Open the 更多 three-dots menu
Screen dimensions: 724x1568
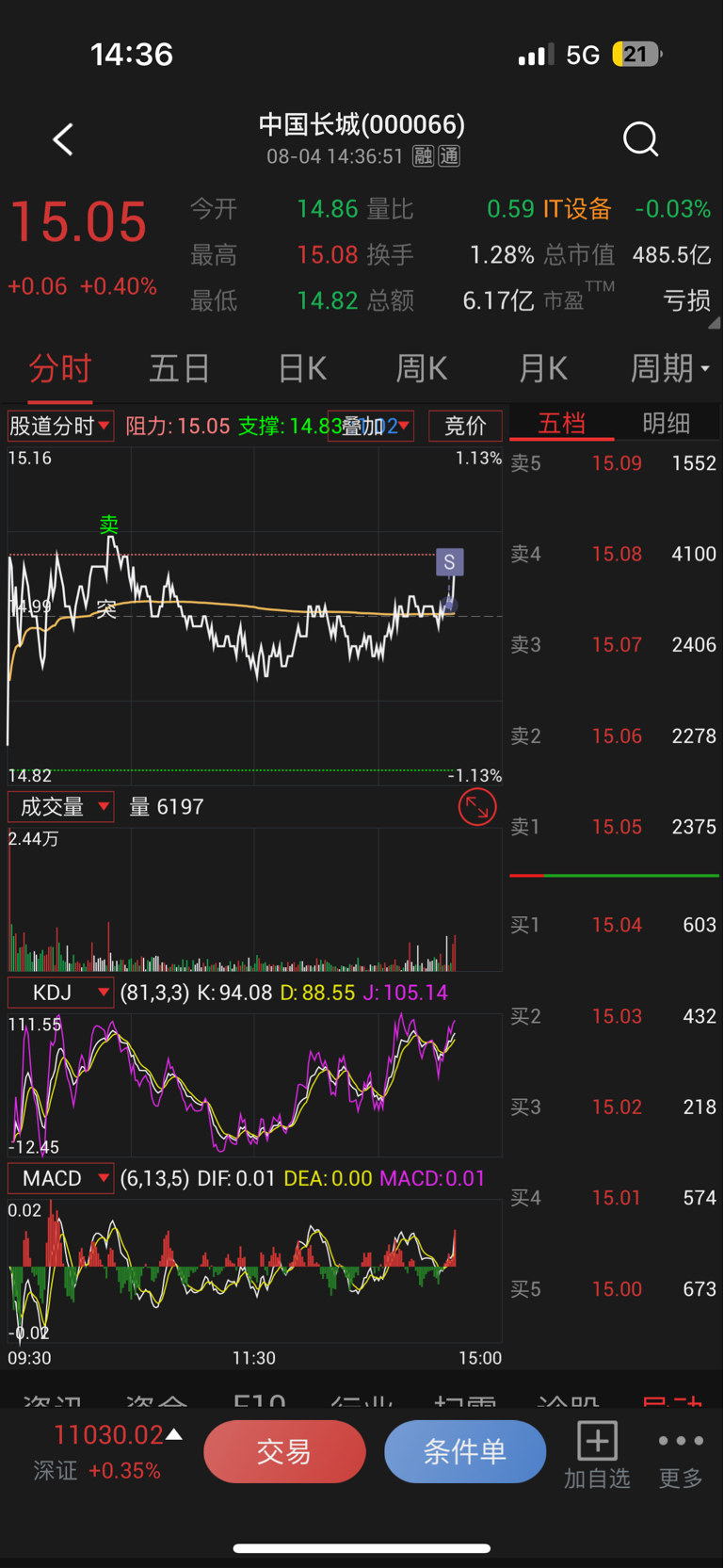pos(681,1456)
